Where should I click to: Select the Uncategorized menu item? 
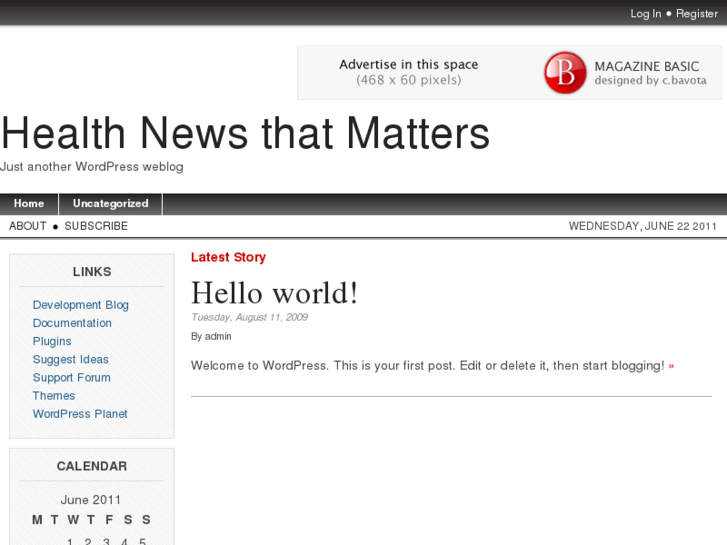click(110, 204)
